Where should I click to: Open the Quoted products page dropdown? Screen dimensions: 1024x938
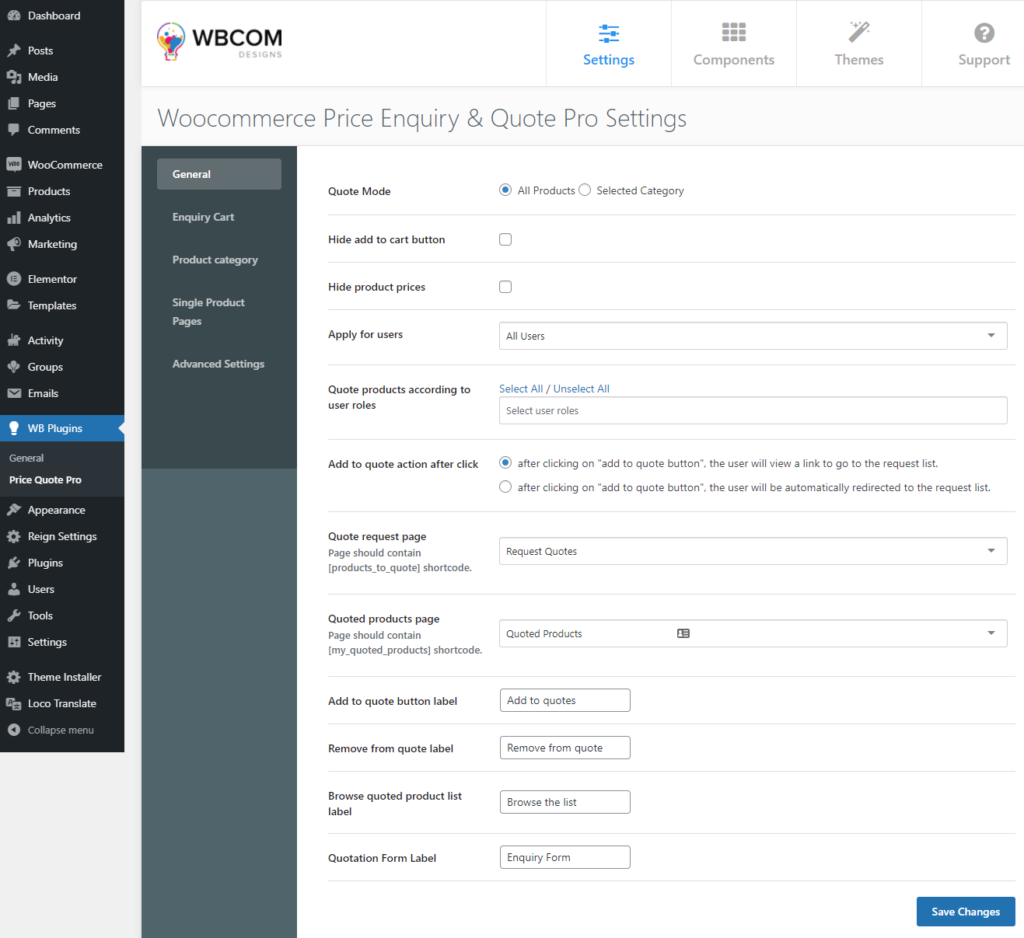tap(753, 634)
